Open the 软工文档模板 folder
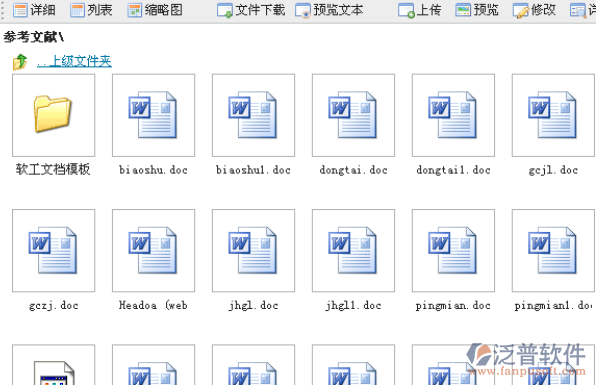596x387 pixels. 53,115
